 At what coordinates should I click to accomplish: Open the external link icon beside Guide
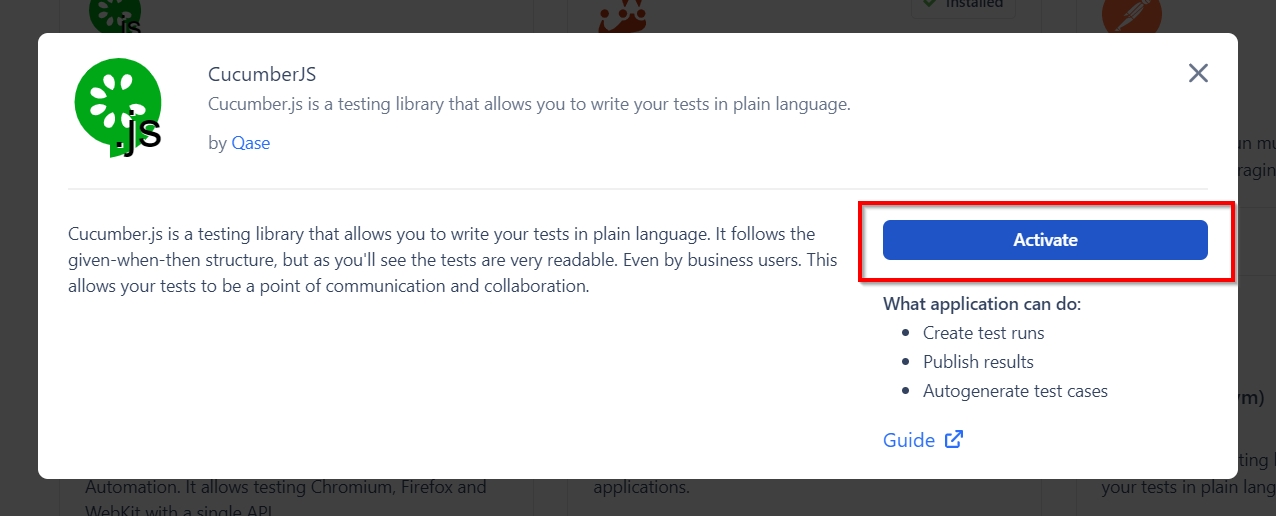click(x=954, y=439)
